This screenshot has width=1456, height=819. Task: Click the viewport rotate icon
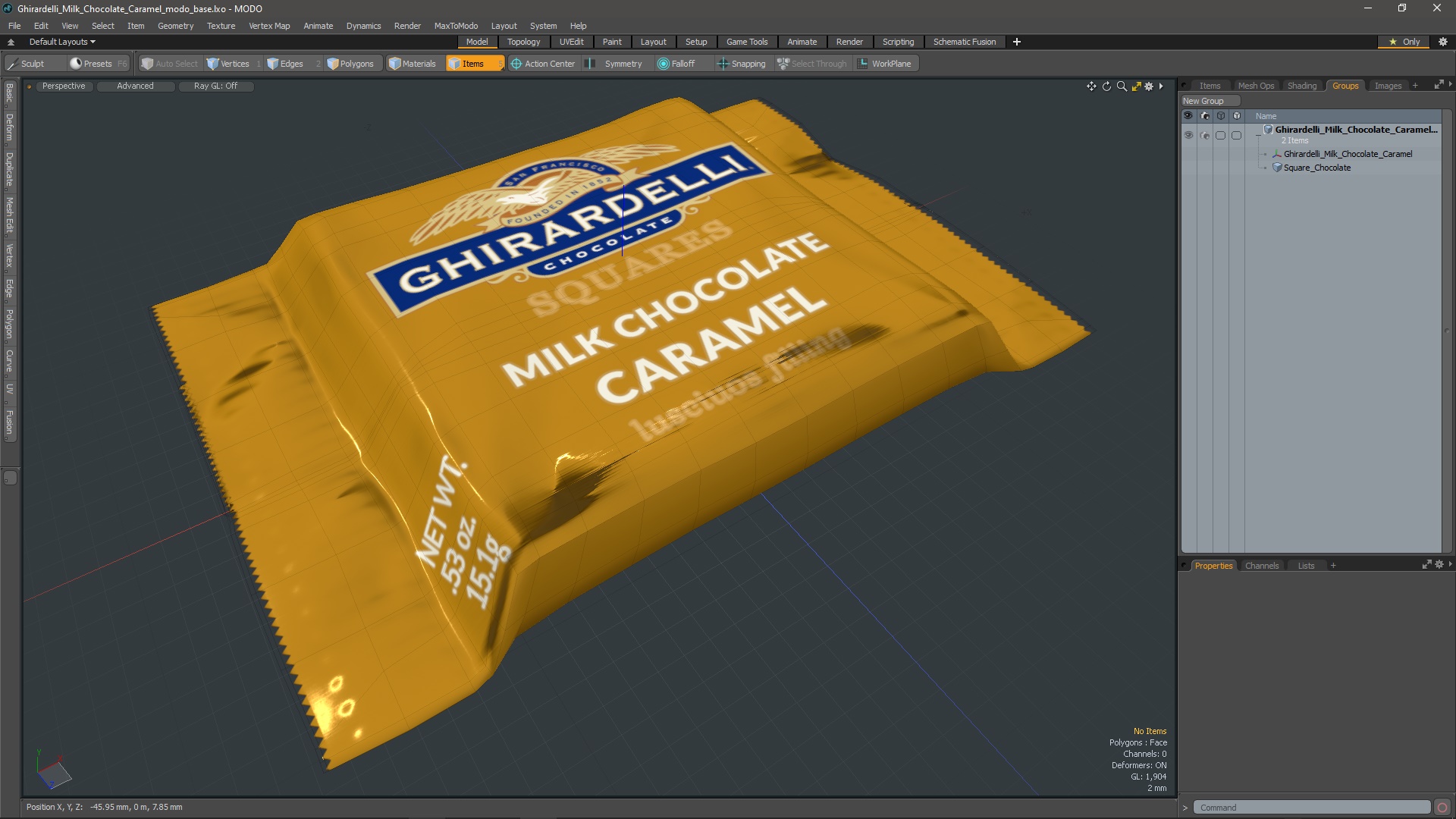click(x=1106, y=86)
